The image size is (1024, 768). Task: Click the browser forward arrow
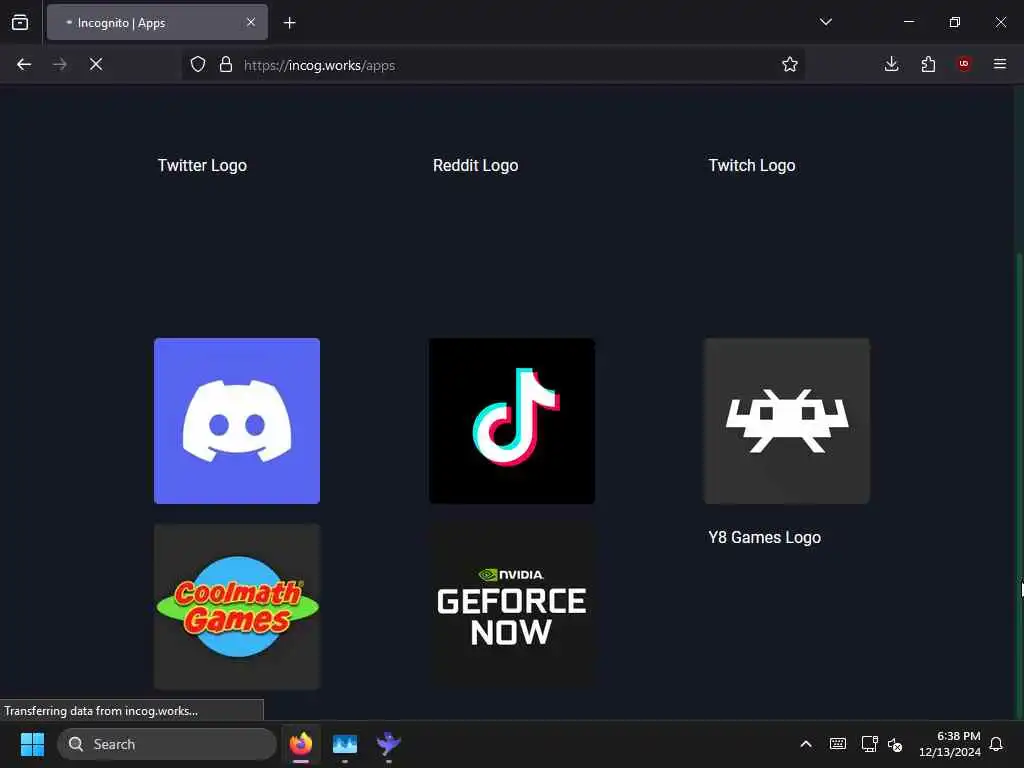point(59,64)
